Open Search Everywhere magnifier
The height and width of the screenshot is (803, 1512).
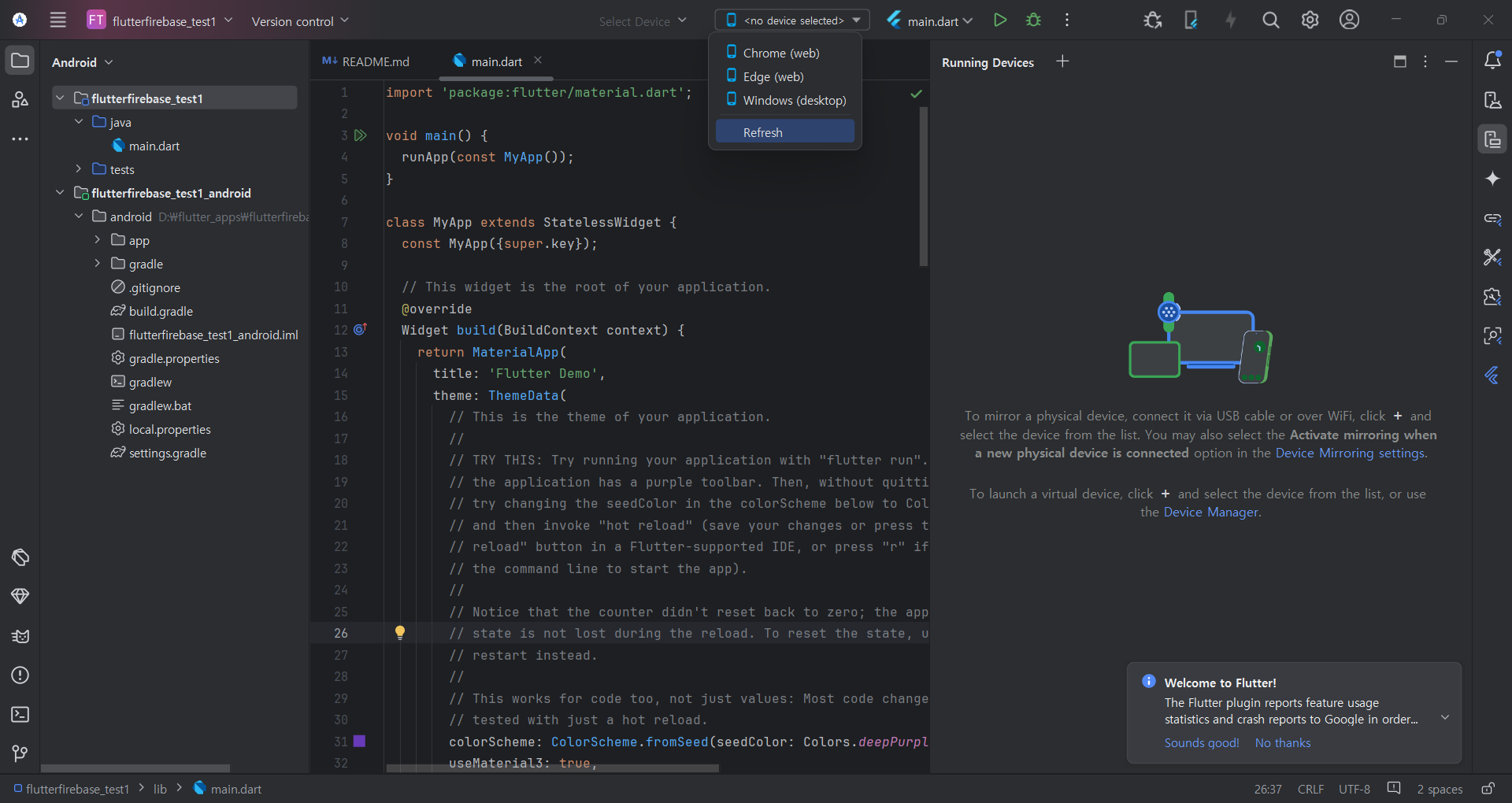click(1271, 20)
